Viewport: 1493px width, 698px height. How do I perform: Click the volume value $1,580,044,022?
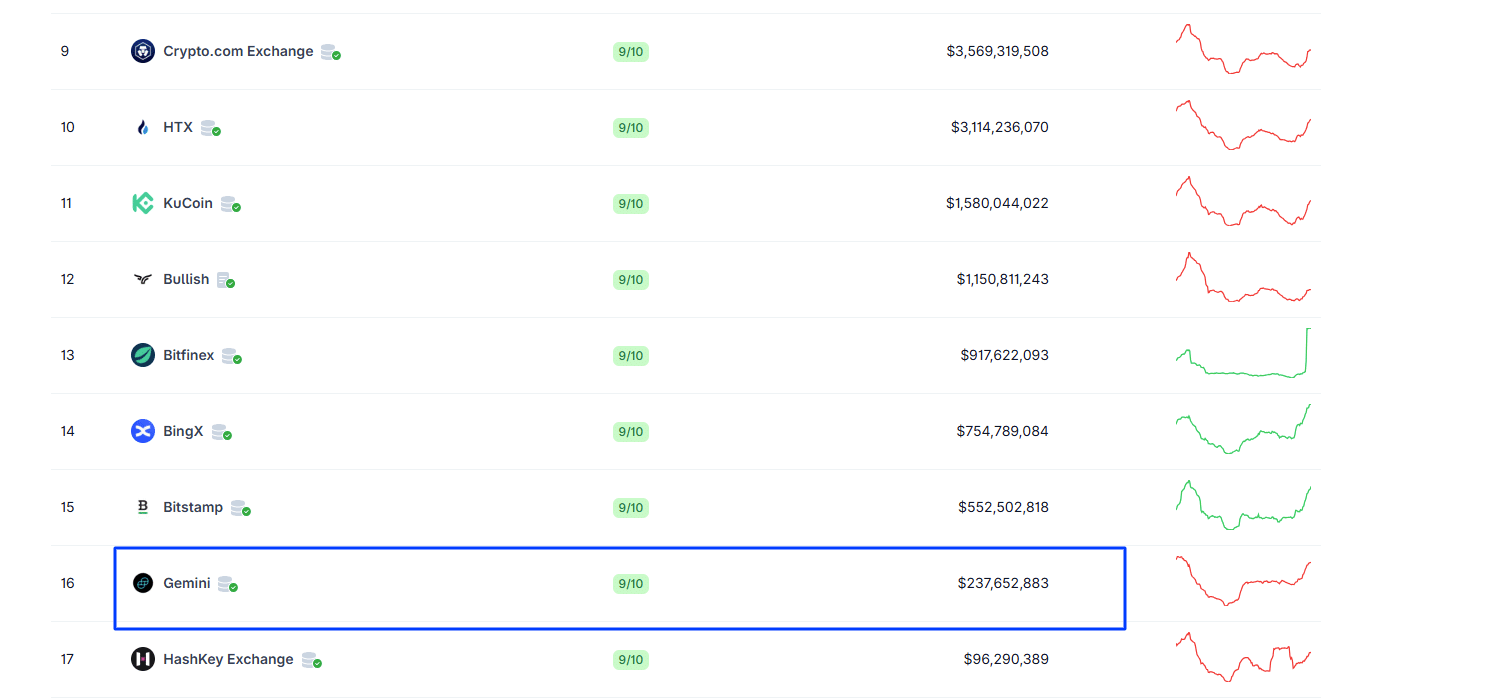(x=997, y=203)
